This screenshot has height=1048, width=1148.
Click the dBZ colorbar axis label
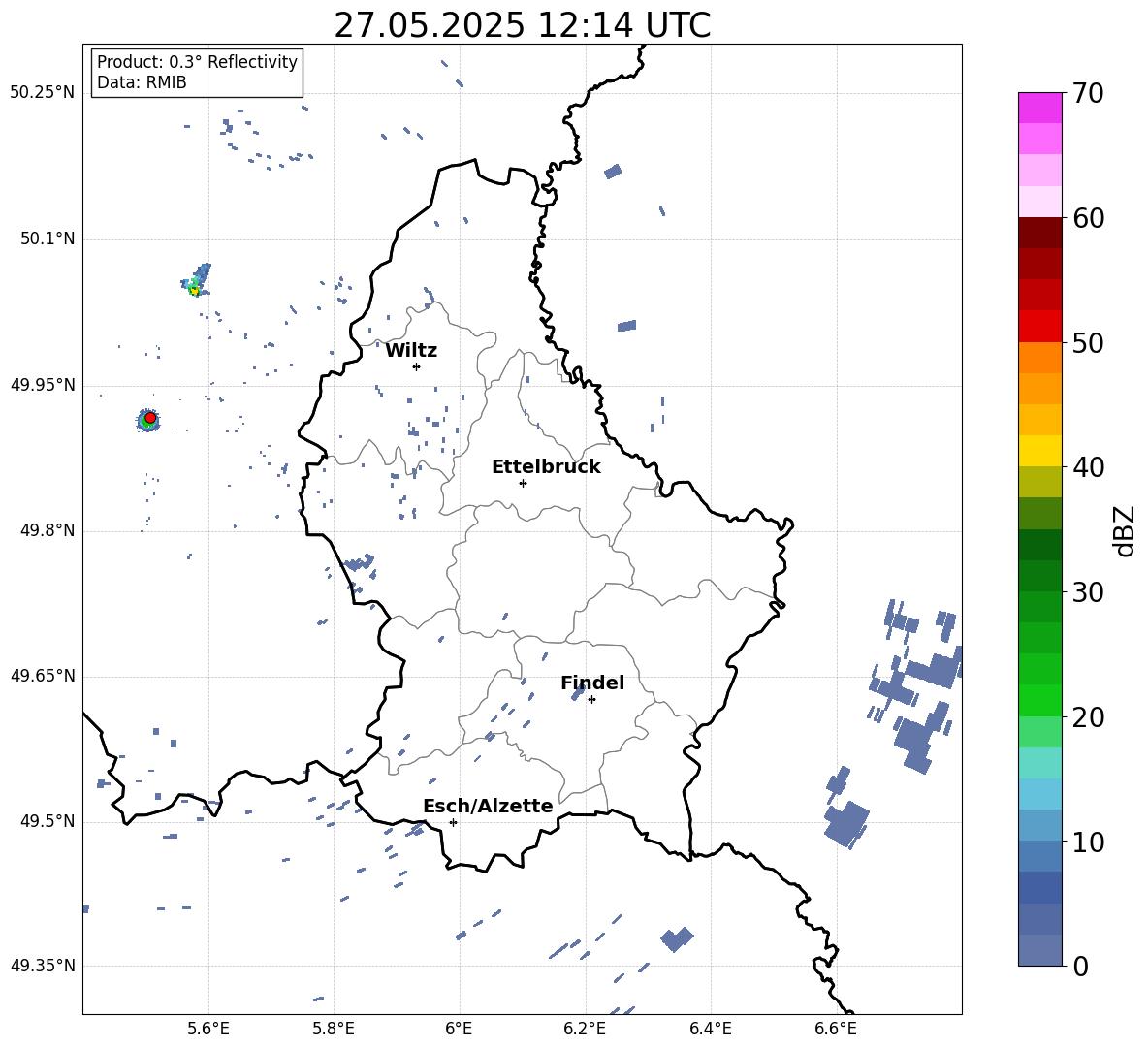1125,530
